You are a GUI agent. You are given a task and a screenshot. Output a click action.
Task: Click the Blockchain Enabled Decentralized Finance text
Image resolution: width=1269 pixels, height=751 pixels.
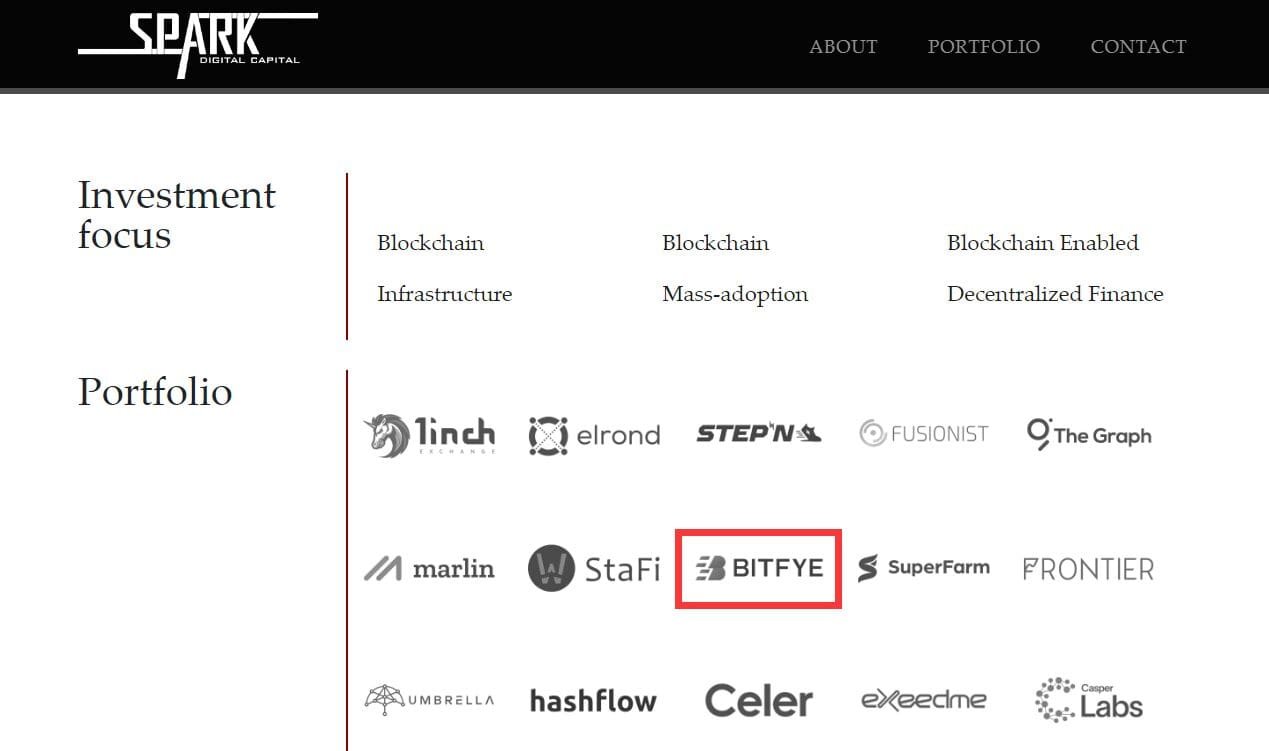click(x=1054, y=268)
